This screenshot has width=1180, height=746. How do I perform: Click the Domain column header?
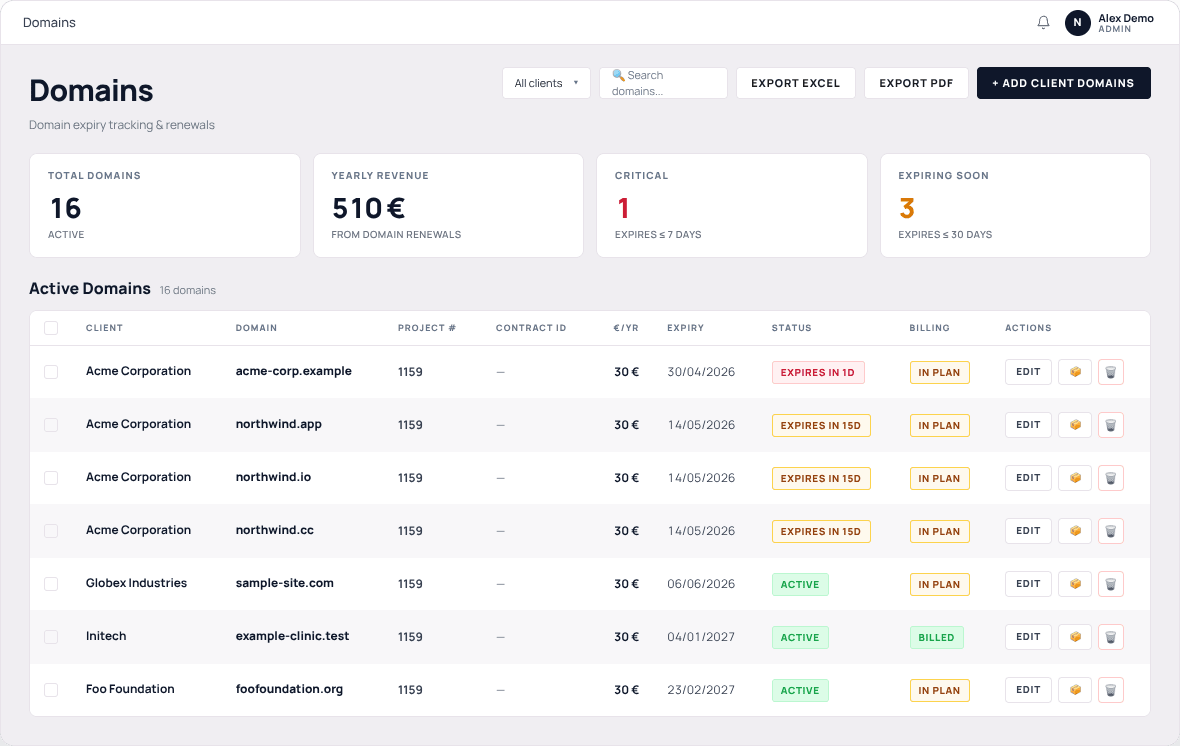(256, 328)
